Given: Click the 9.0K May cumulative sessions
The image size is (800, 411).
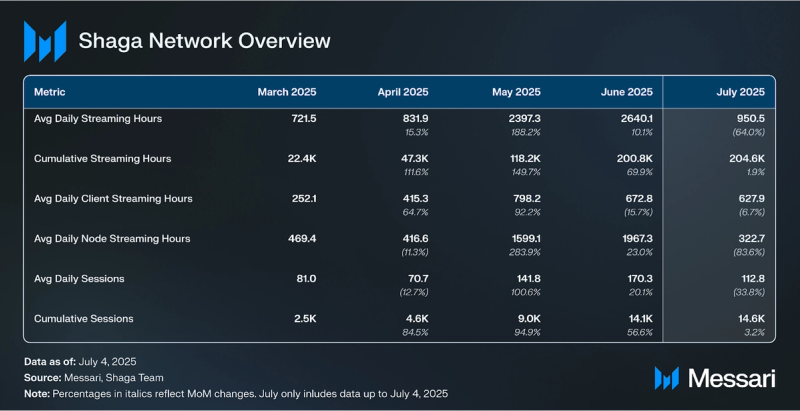Looking at the screenshot, I should [x=530, y=319].
